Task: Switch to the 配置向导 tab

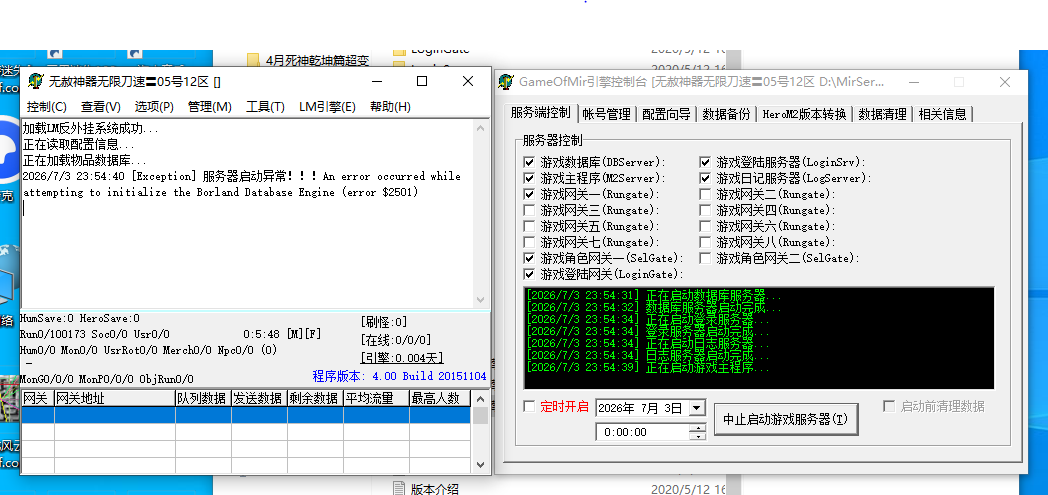Action: click(x=666, y=114)
